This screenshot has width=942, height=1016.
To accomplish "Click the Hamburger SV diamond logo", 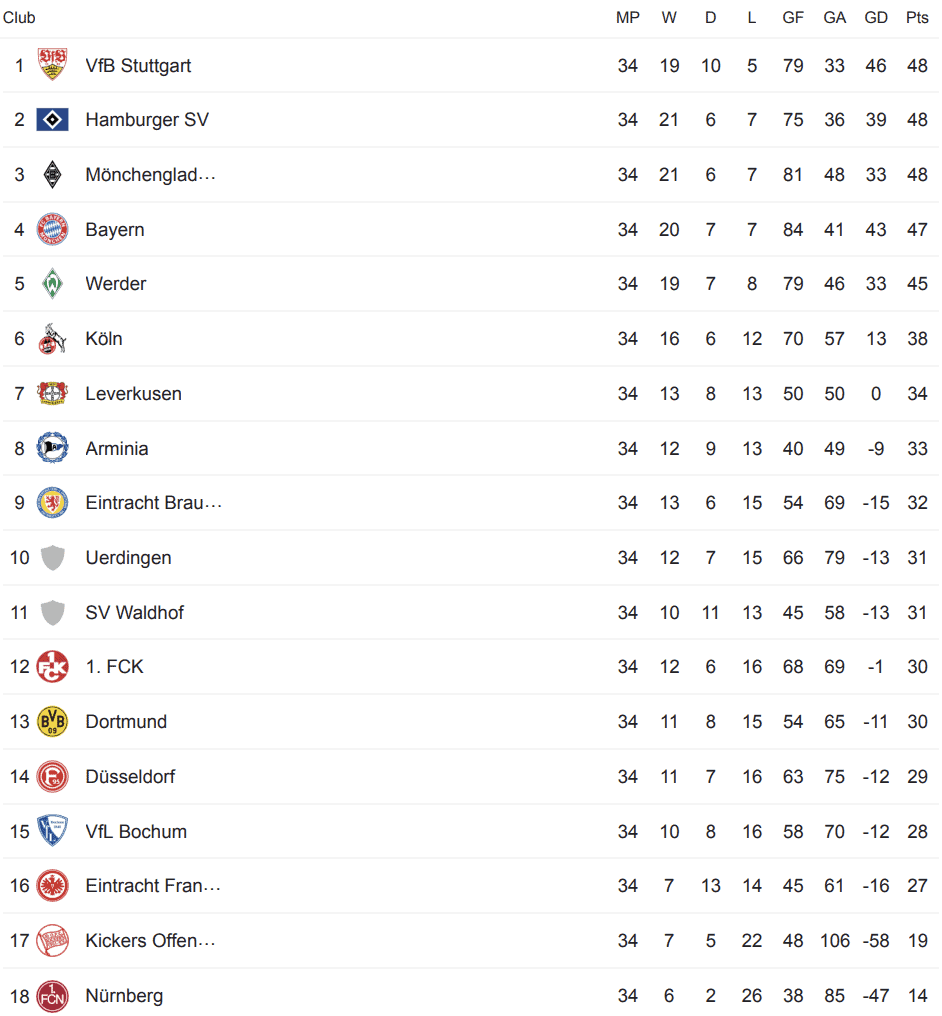I will [52, 120].
